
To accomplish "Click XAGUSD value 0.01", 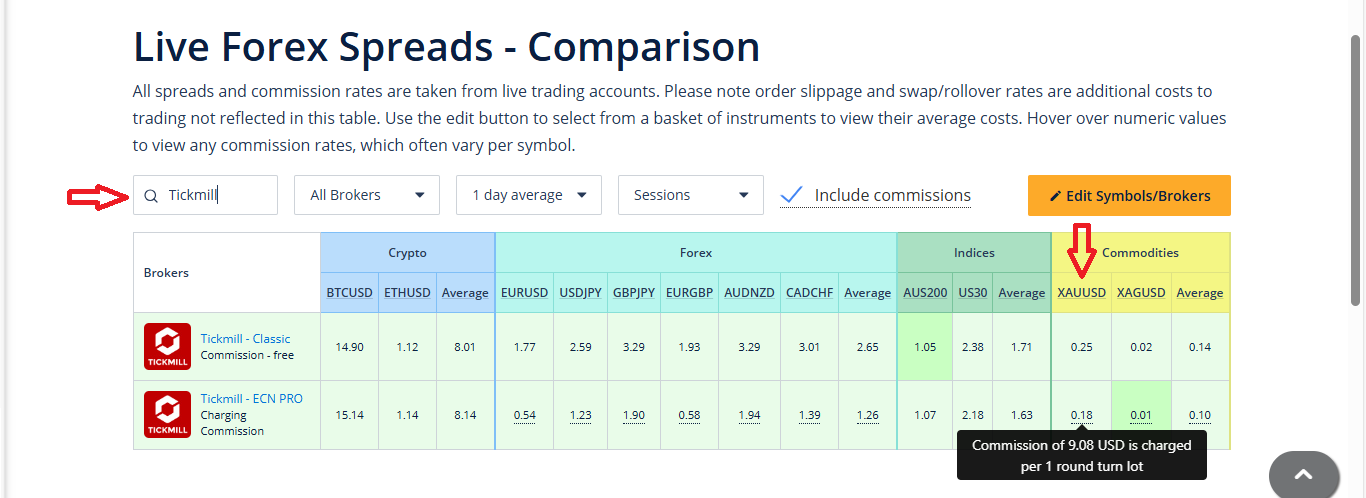I will tap(1141, 414).
